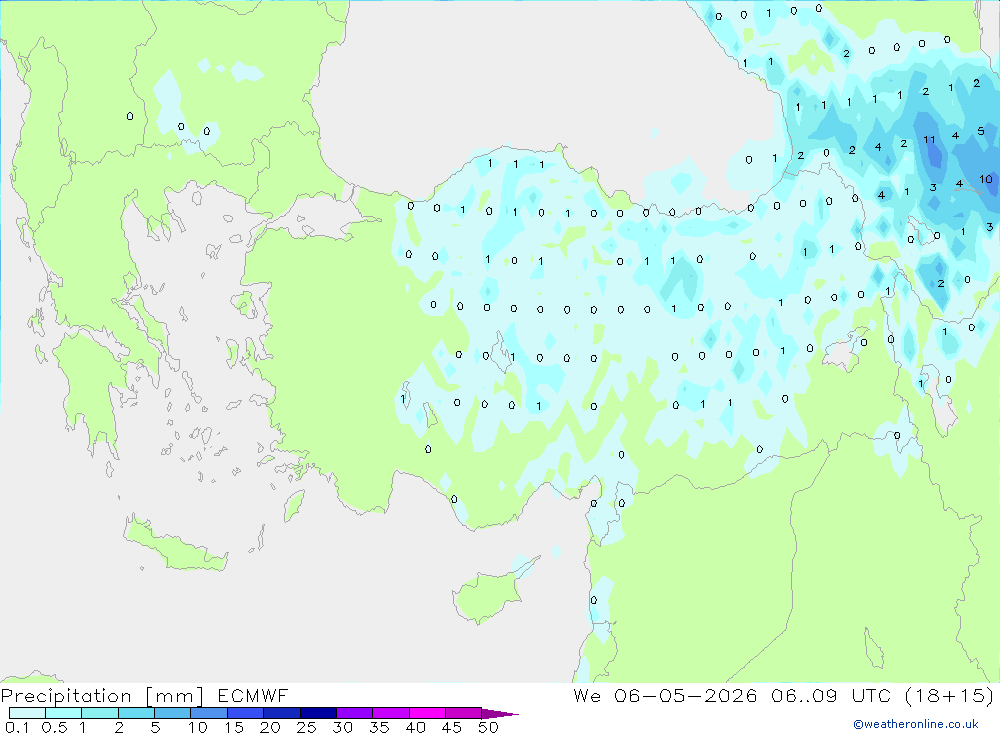
Task: Click the legend scale label "0.1"
Action: point(17,727)
